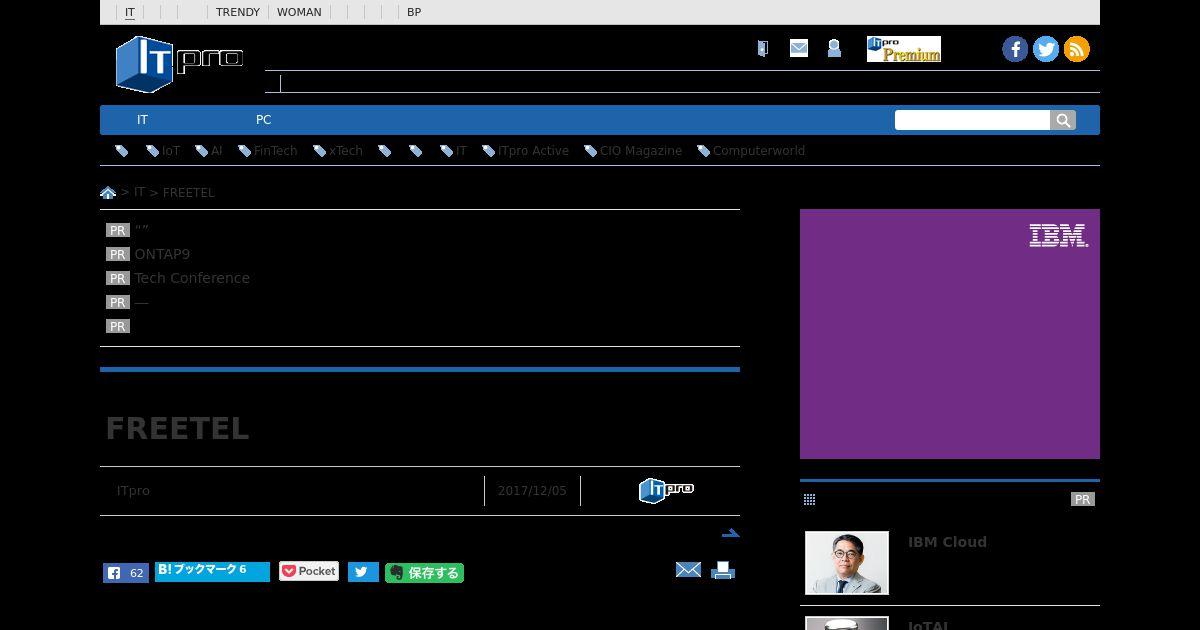Viewport: 1200px width, 630px height.
Task: Click the grid icon in sidebar header
Action: tap(809, 499)
